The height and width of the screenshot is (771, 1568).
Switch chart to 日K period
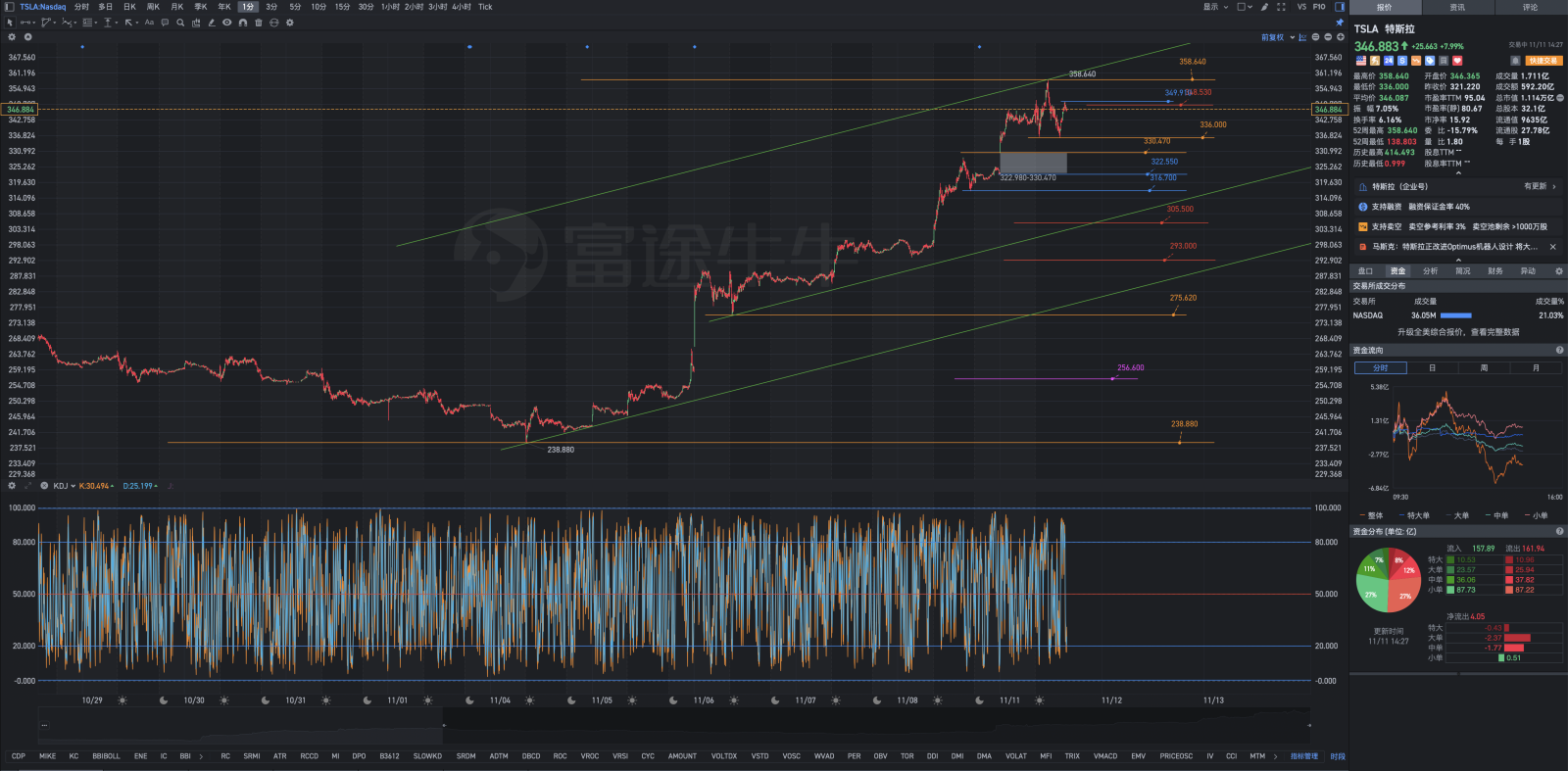click(129, 7)
